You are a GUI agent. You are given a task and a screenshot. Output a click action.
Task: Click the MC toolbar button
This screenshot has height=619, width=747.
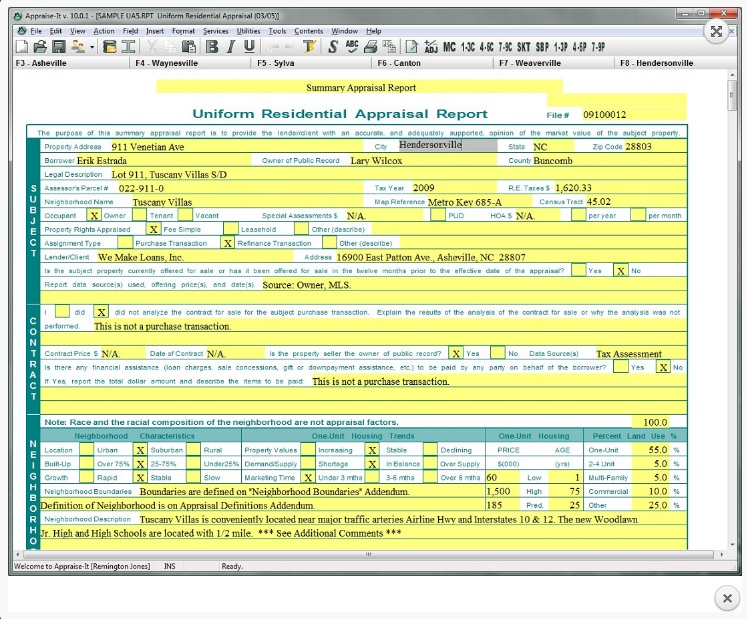pos(449,47)
